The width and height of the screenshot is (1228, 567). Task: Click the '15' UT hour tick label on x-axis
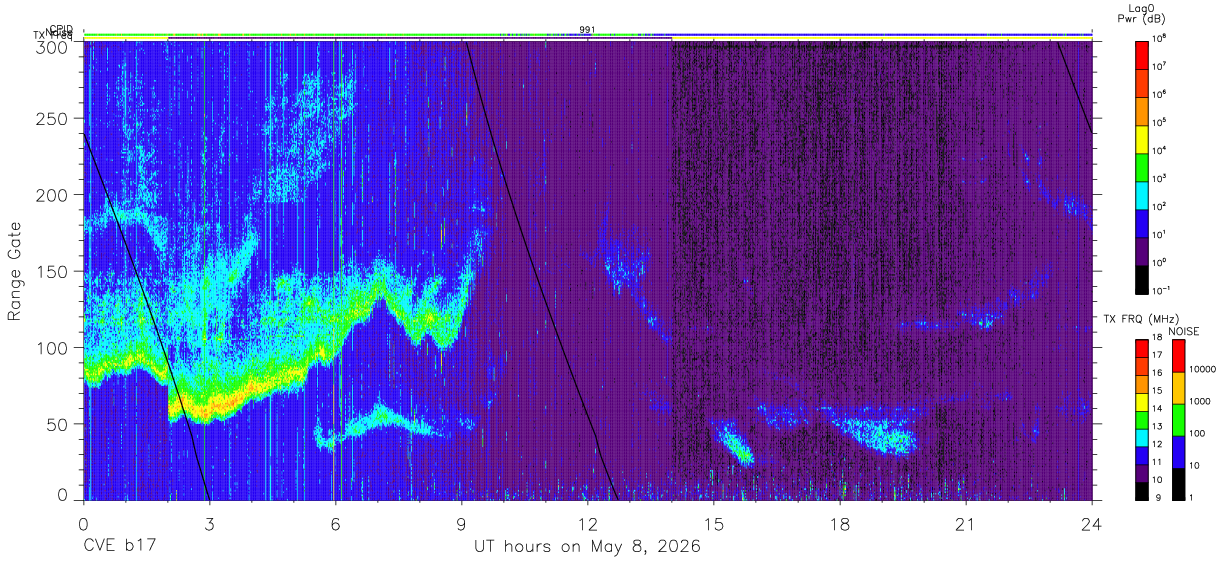pyautogui.click(x=714, y=524)
